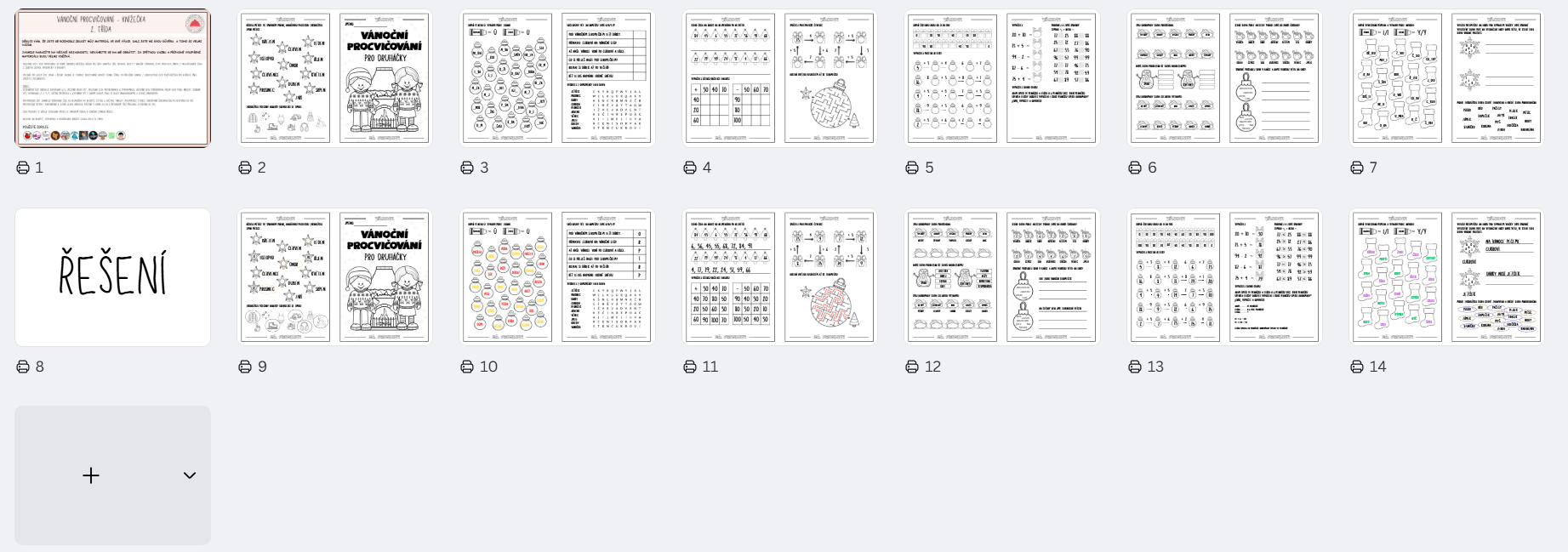This screenshot has height=552, width=1568.
Task: Click the printer icon beside page 7
Action: pos(1357,168)
